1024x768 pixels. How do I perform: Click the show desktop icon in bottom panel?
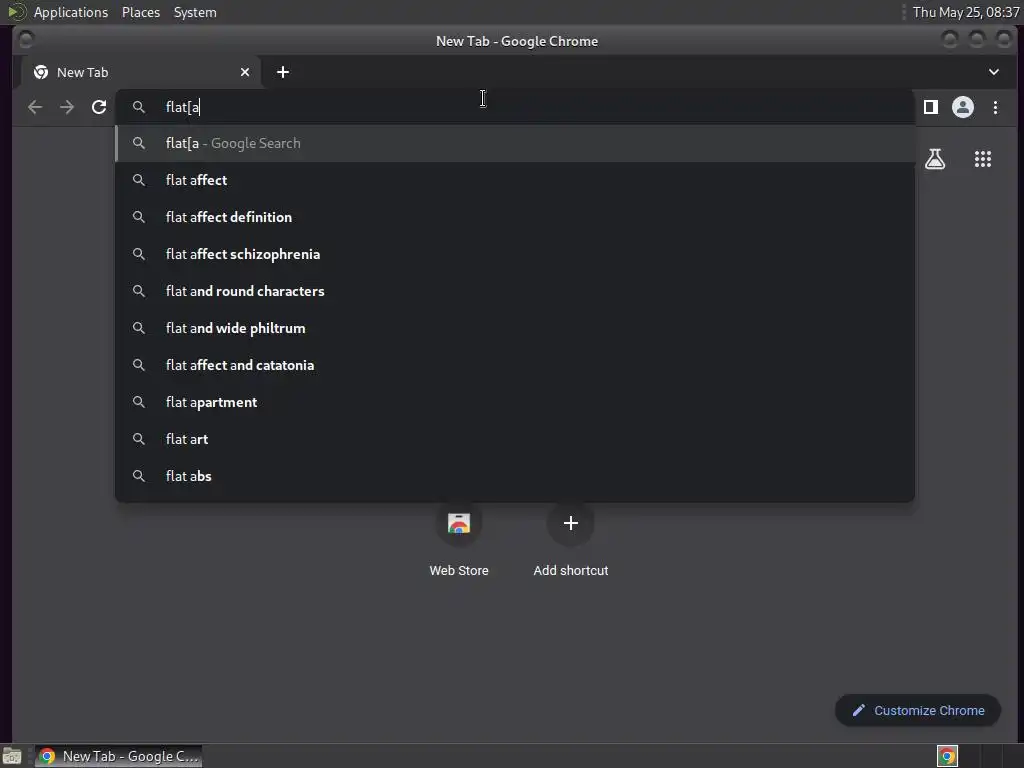[x=12, y=757]
